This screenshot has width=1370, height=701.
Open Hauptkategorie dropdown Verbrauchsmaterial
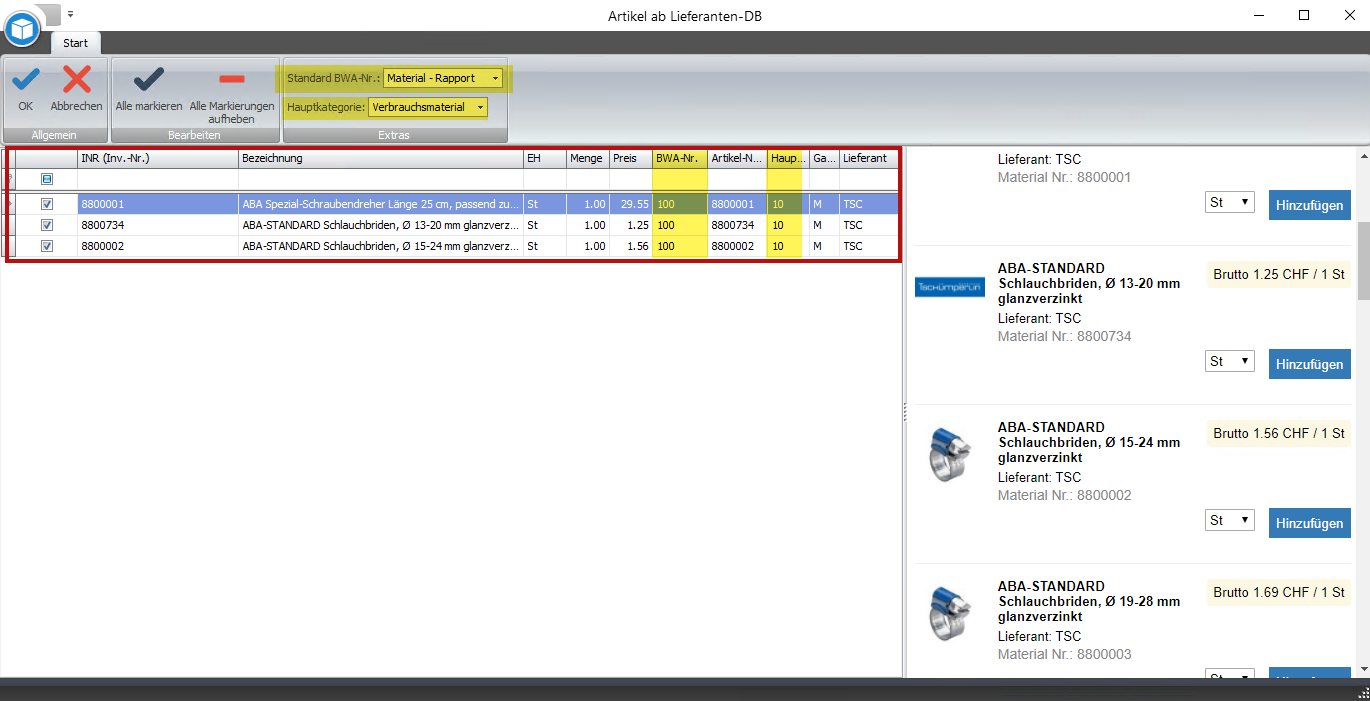(428, 107)
